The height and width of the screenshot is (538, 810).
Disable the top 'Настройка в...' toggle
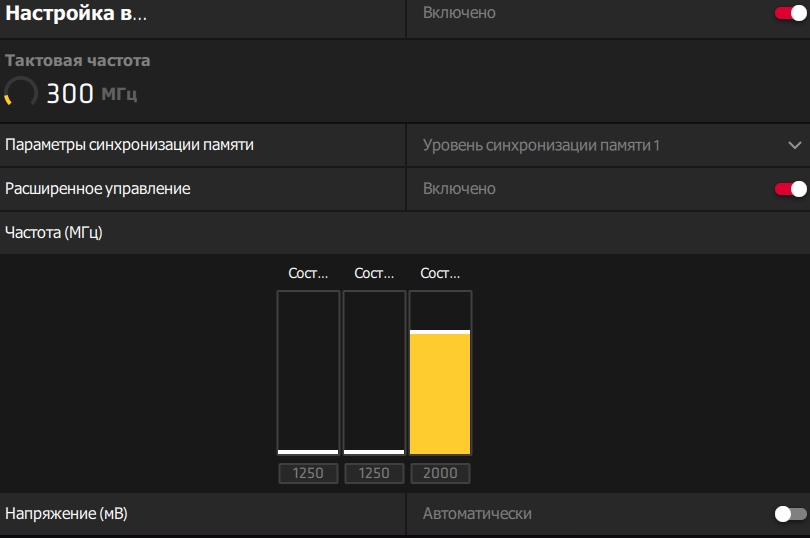tap(790, 14)
